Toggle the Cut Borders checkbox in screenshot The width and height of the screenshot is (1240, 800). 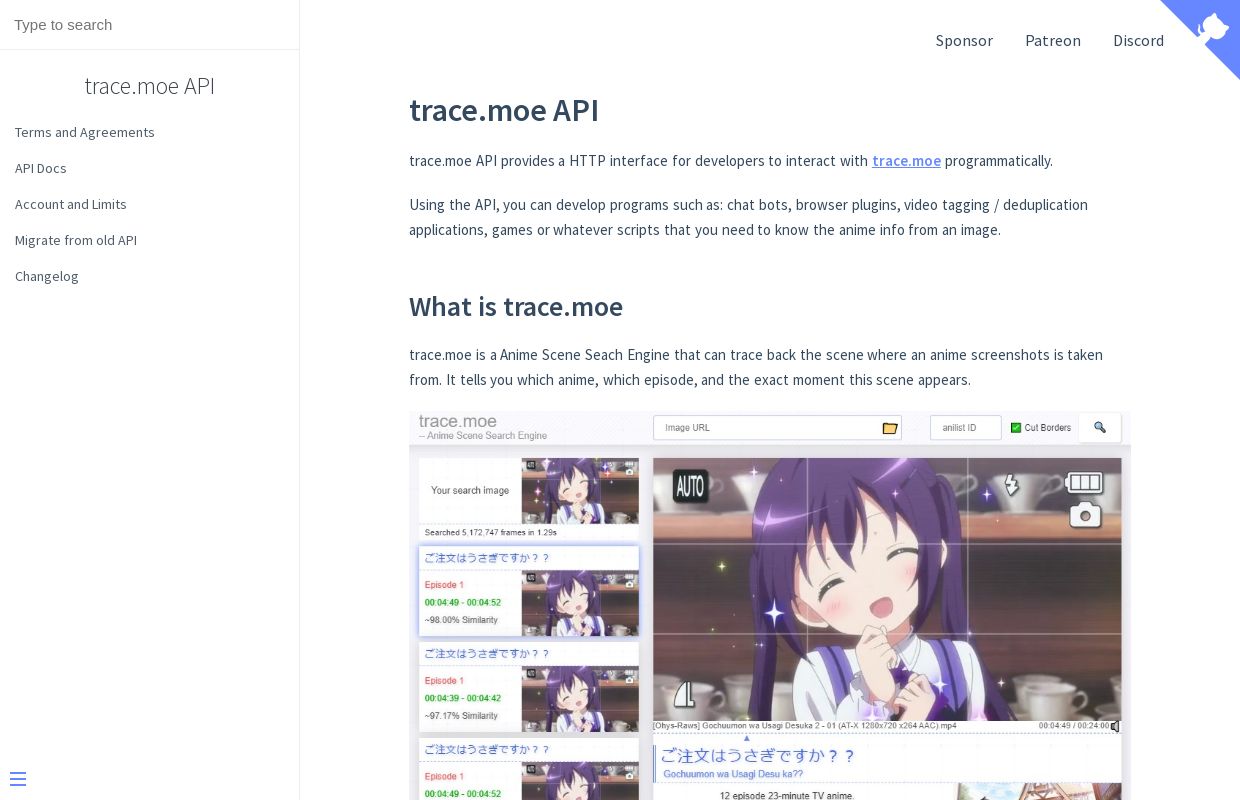point(1016,427)
